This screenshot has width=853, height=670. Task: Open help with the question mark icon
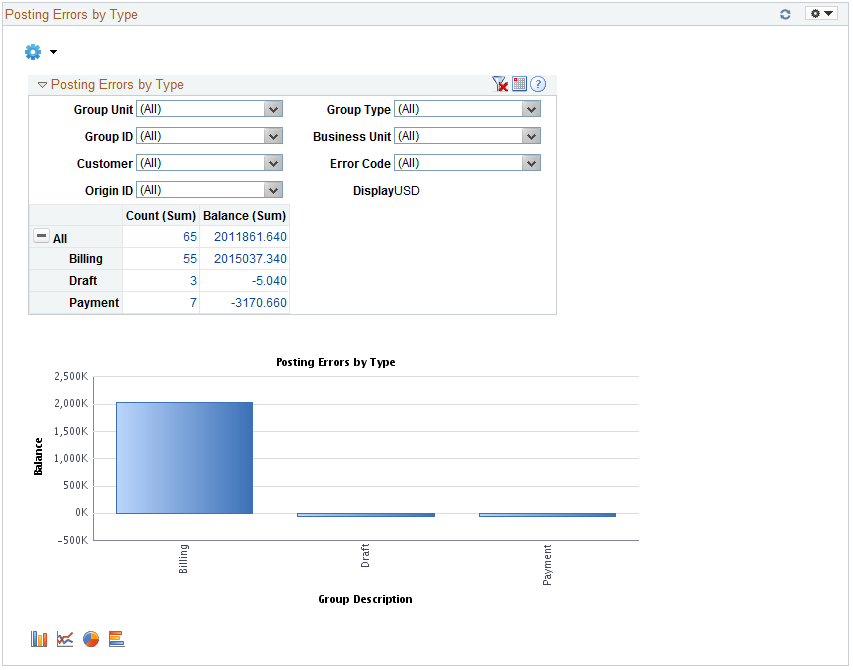538,84
